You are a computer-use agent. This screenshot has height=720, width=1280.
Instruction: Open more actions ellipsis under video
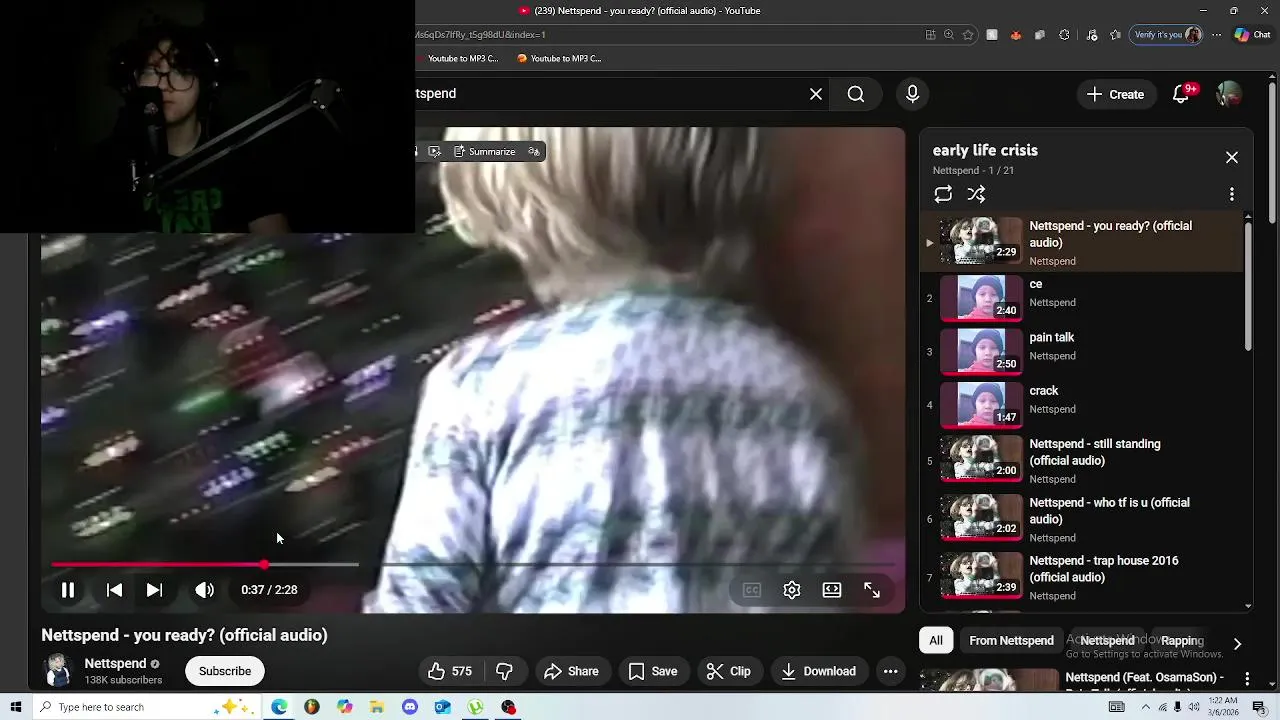[x=890, y=672]
